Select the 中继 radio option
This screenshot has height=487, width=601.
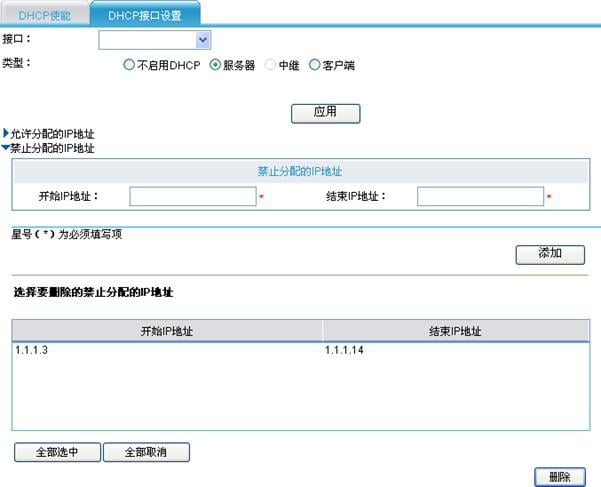270,65
